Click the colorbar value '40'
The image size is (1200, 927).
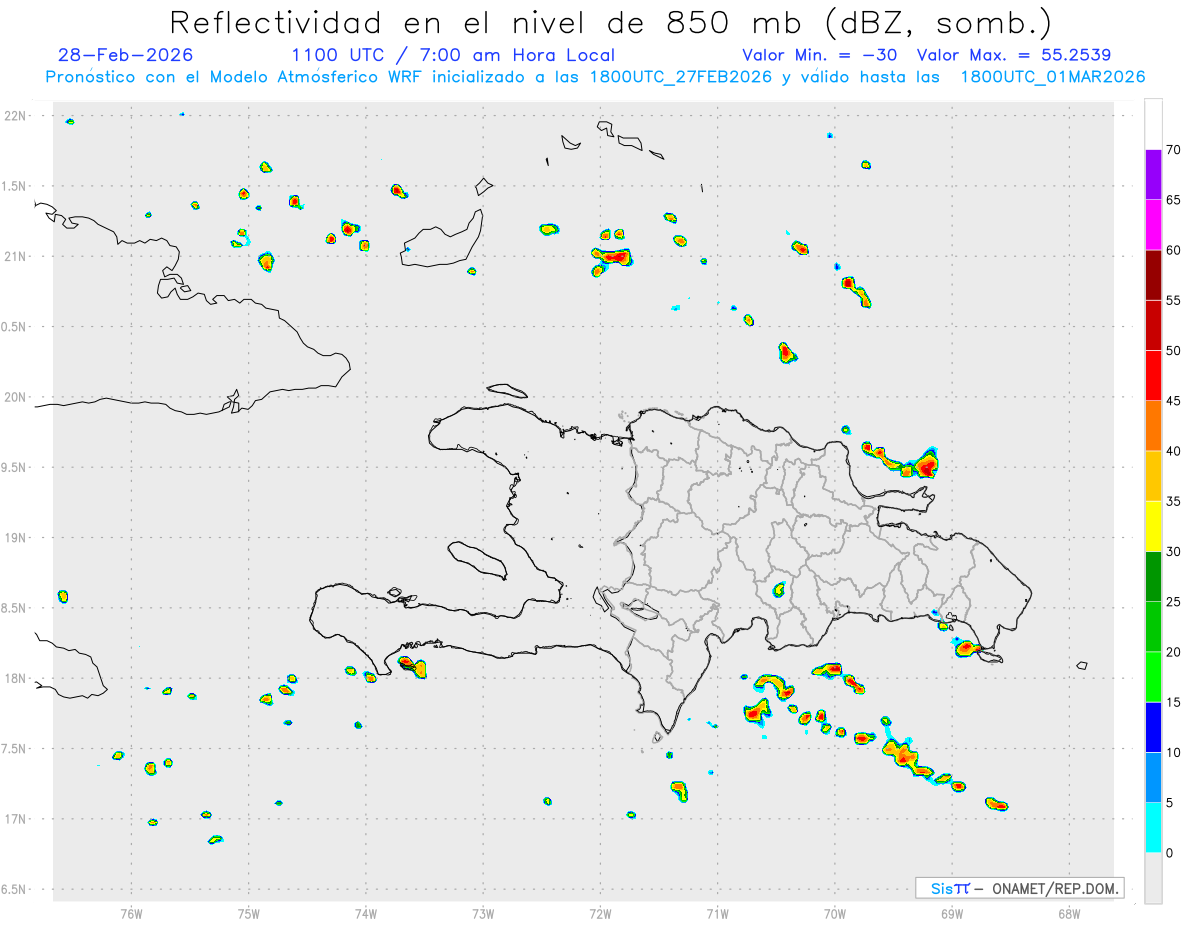coord(1173,451)
